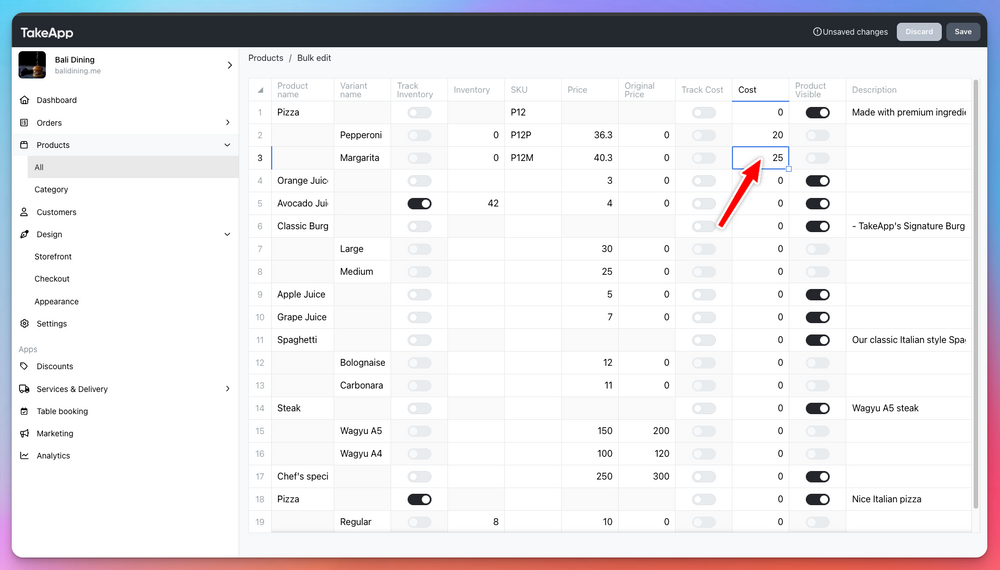Save the bulk edit changes
The height and width of the screenshot is (570, 1000).
coord(962,31)
